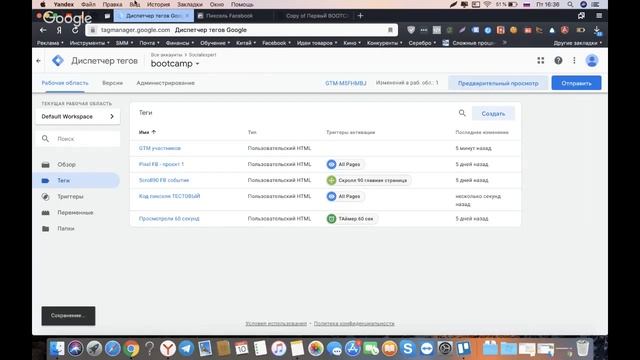Image resolution: width=640 pixels, height=360 pixels.
Task: Click the All Pages trigger on Код пикселя ТЕСТОВЫЙ row
Action: tap(345, 196)
